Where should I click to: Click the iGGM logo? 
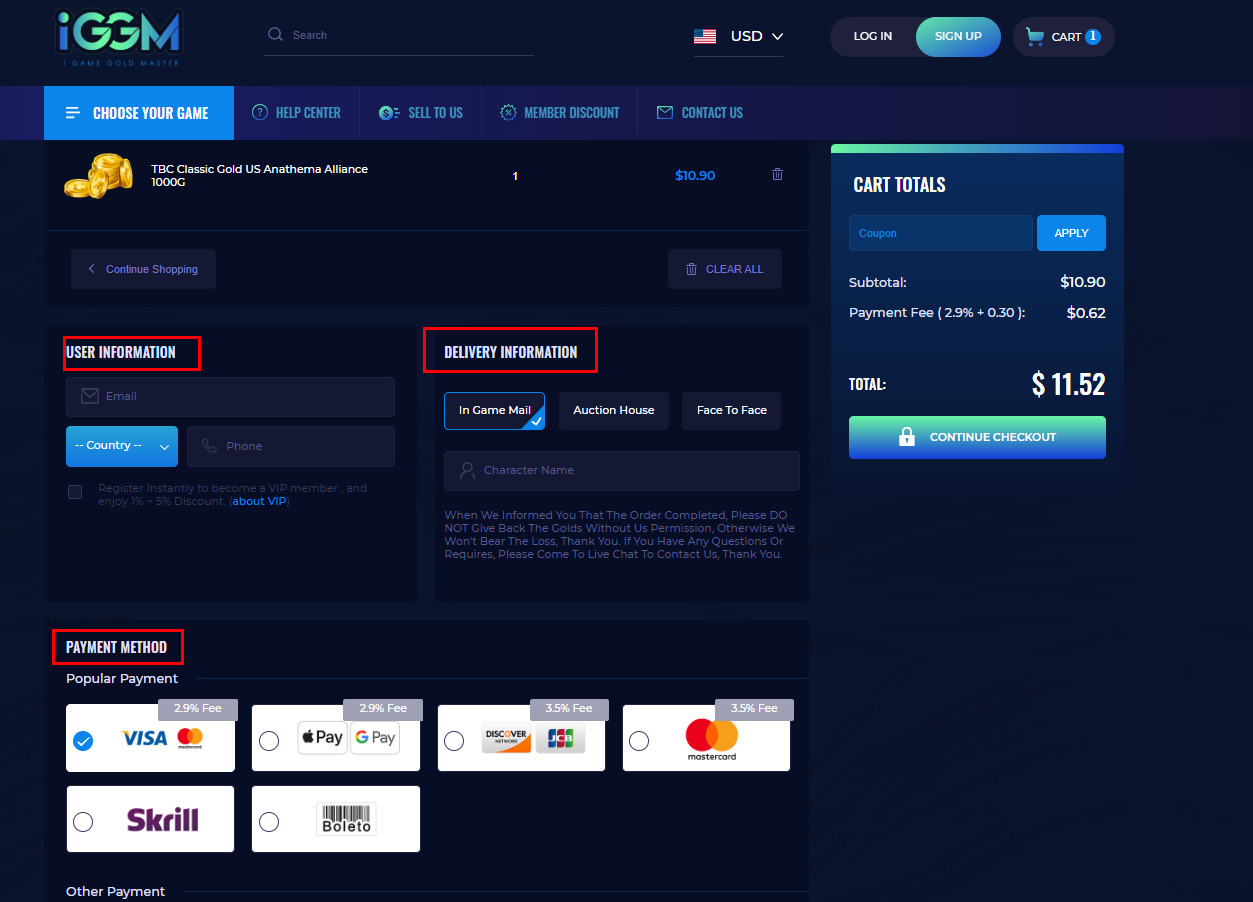(x=118, y=38)
